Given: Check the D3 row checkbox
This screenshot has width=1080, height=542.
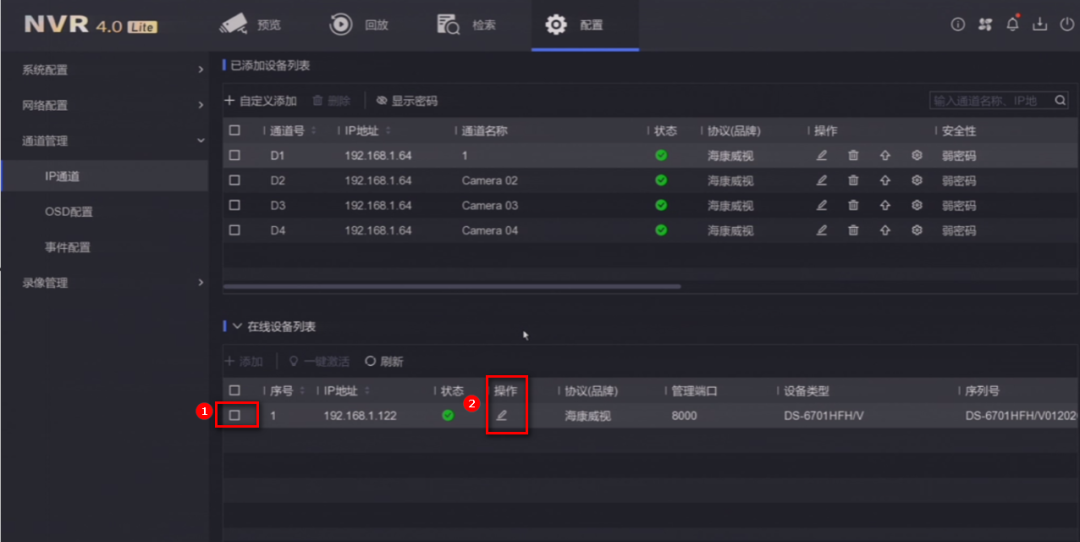Looking at the screenshot, I should tap(235, 205).
